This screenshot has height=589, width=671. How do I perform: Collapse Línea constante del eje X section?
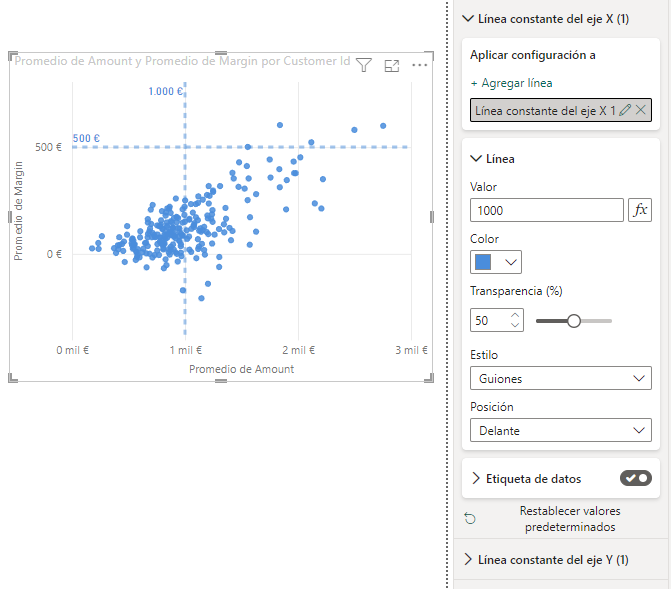pos(468,18)
